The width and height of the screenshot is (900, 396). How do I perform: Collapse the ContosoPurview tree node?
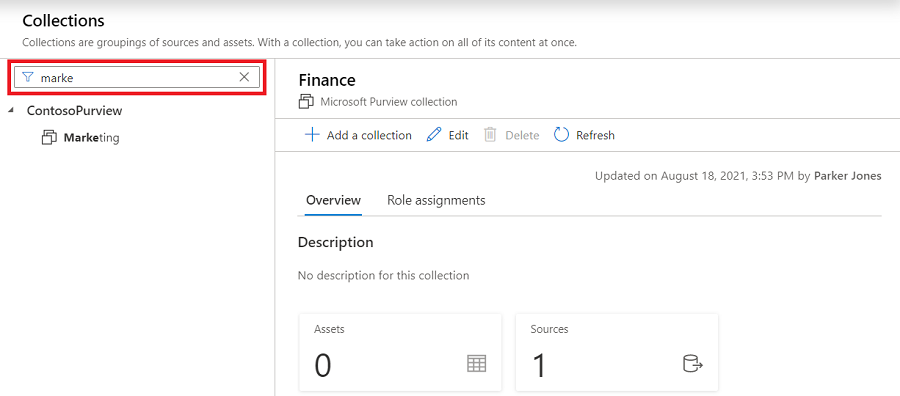click(x=12, y=110)
